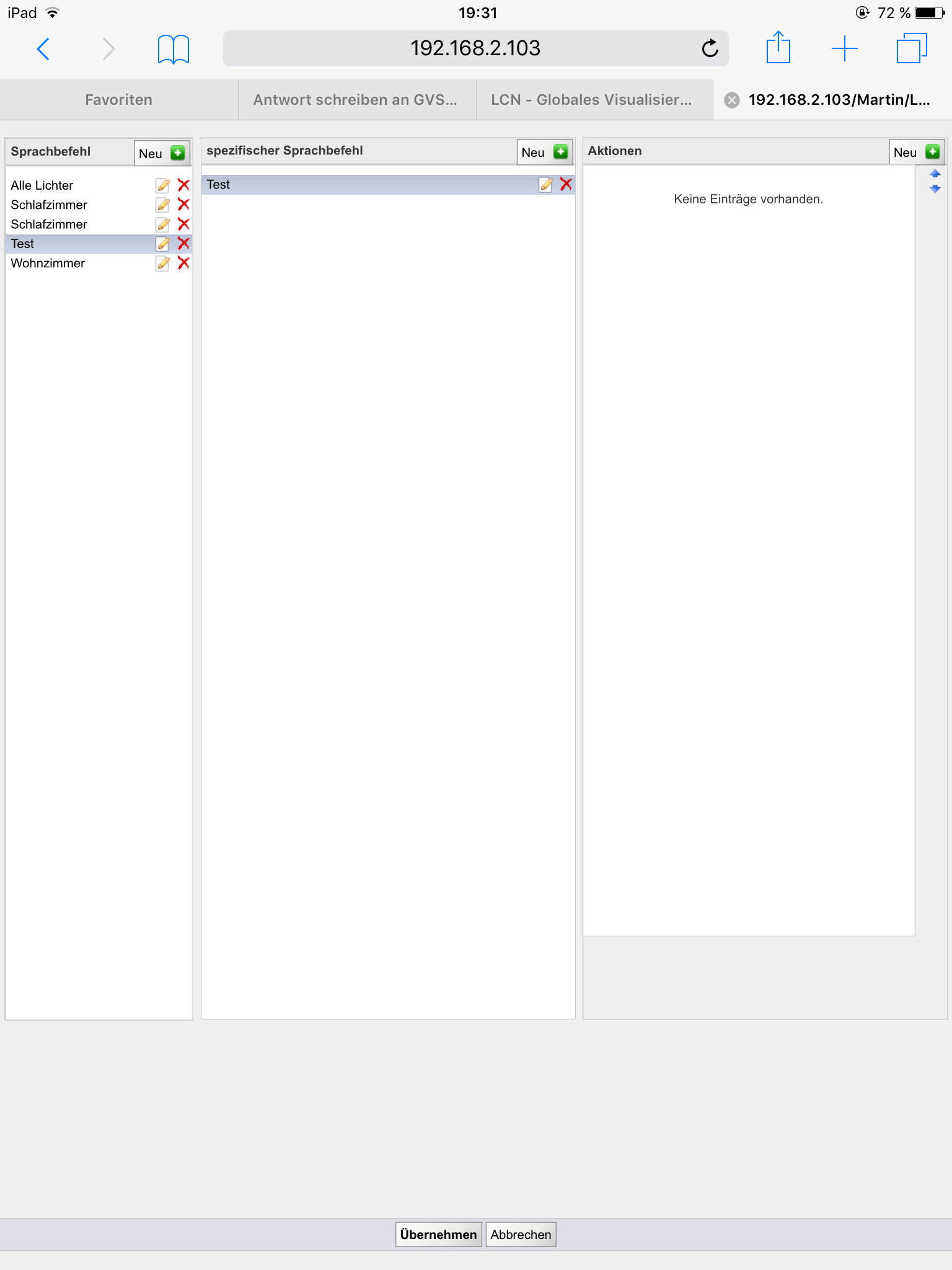This screenshot has width=952, height=1270.
Task: Delete the Alle Lichter voice command
Action: (x=183, y=185)
